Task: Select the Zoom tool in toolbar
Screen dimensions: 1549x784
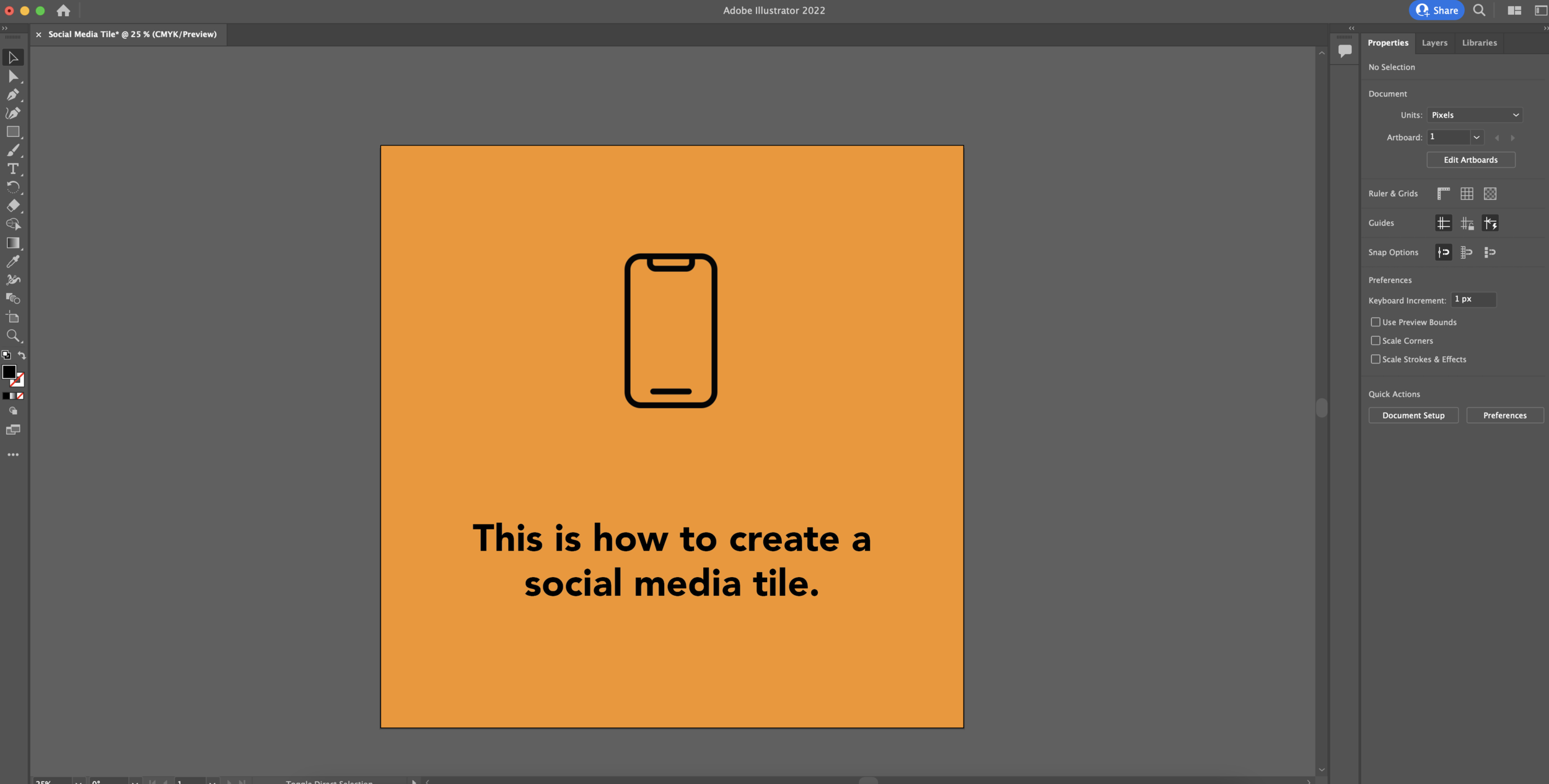Action: [x=13, y=336]
